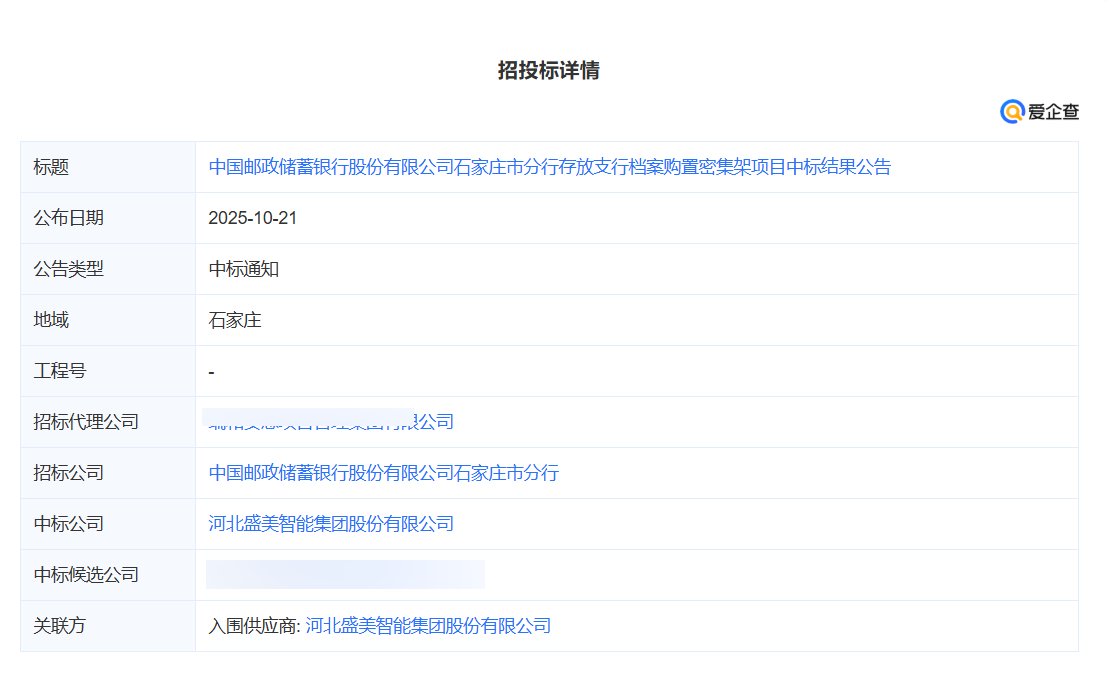Screen dimensions: 1106x687
Task: Visit 中国邮政储蓄银行股份有限公司石家庄市分行 tendering company link
Action: [x=384, y=472]
